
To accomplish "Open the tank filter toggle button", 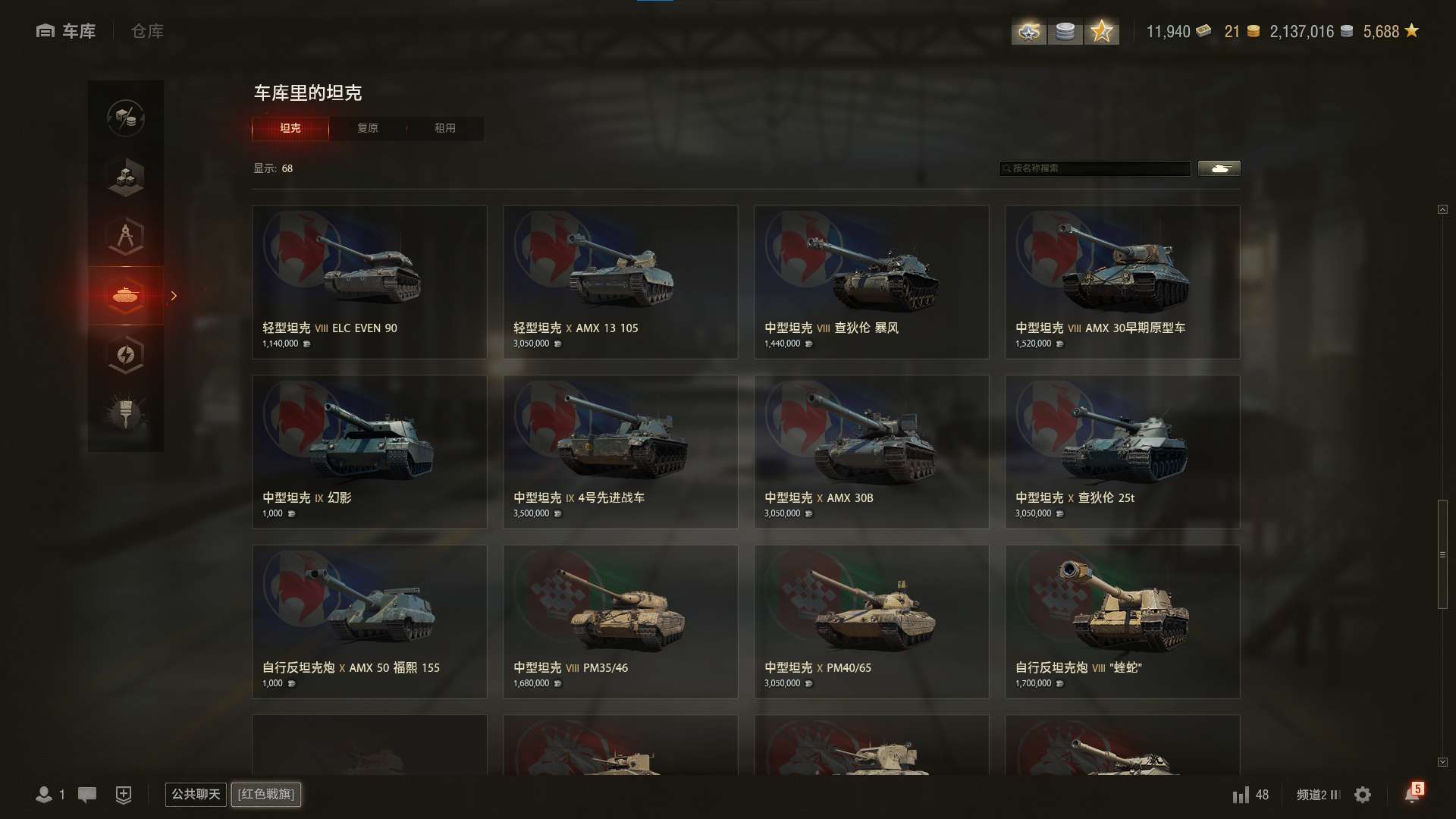I will point(1219,168).
